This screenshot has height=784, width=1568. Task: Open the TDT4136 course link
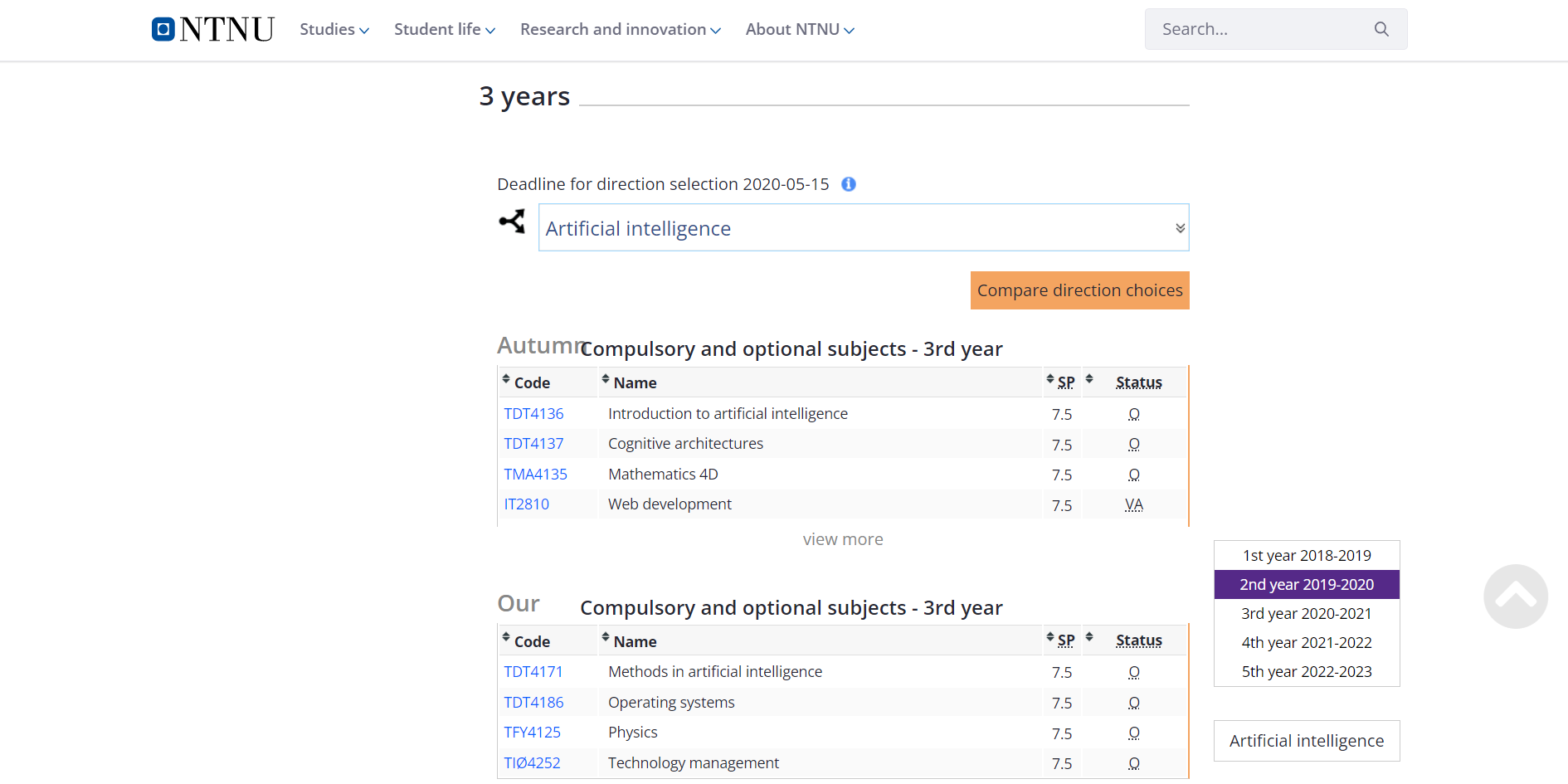click(533, 414)
